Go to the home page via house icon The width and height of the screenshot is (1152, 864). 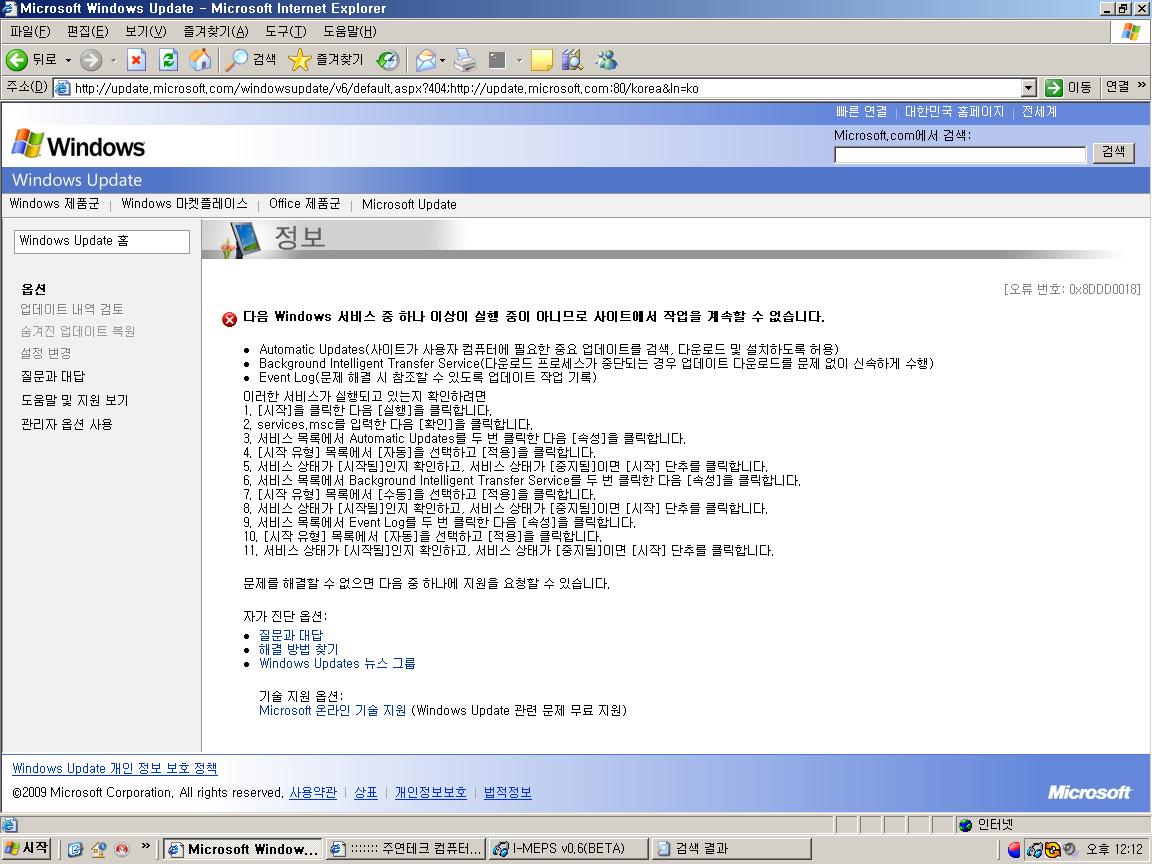[x=200, y=60]
